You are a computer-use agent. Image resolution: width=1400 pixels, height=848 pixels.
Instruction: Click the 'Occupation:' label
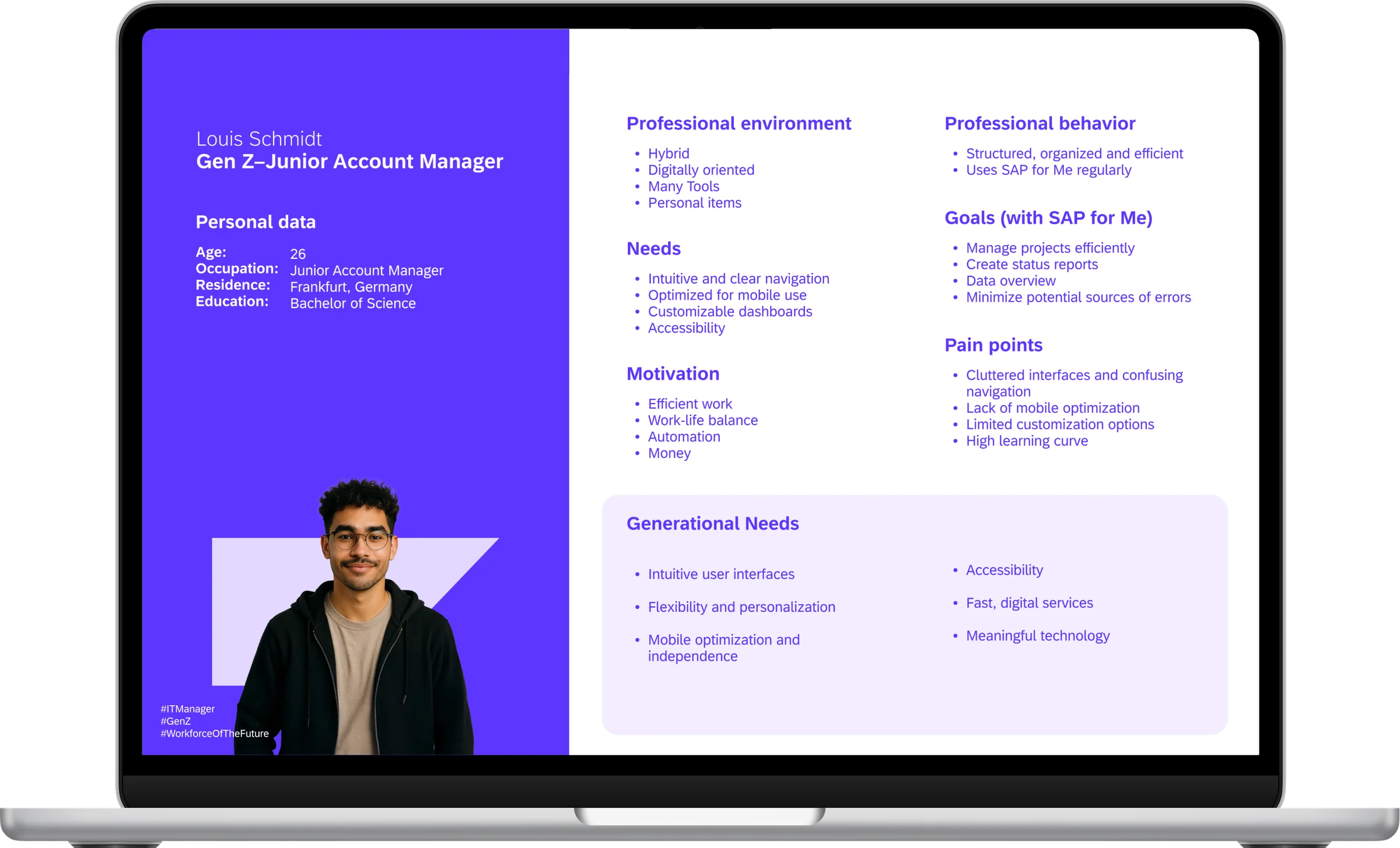(x=237, y=268)
